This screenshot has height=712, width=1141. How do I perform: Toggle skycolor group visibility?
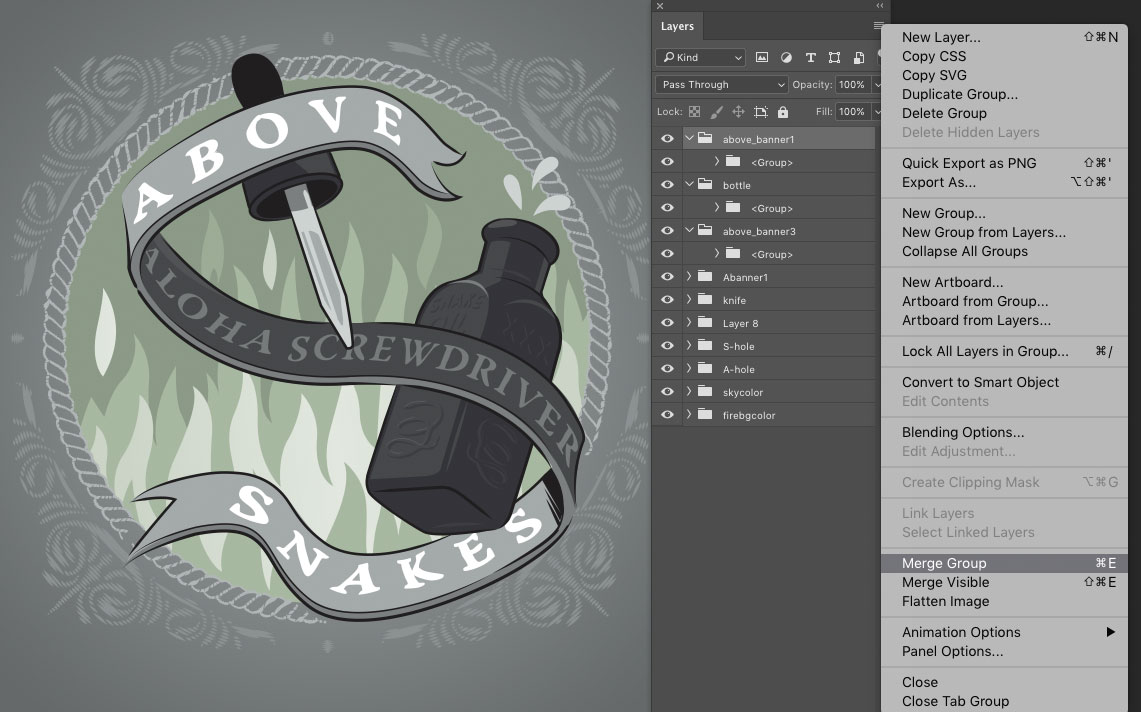667,392
